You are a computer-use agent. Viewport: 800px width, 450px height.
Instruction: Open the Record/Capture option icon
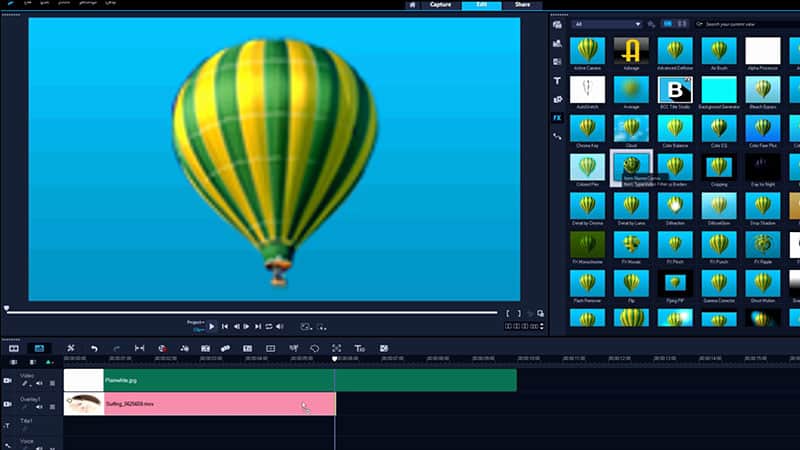162,348
